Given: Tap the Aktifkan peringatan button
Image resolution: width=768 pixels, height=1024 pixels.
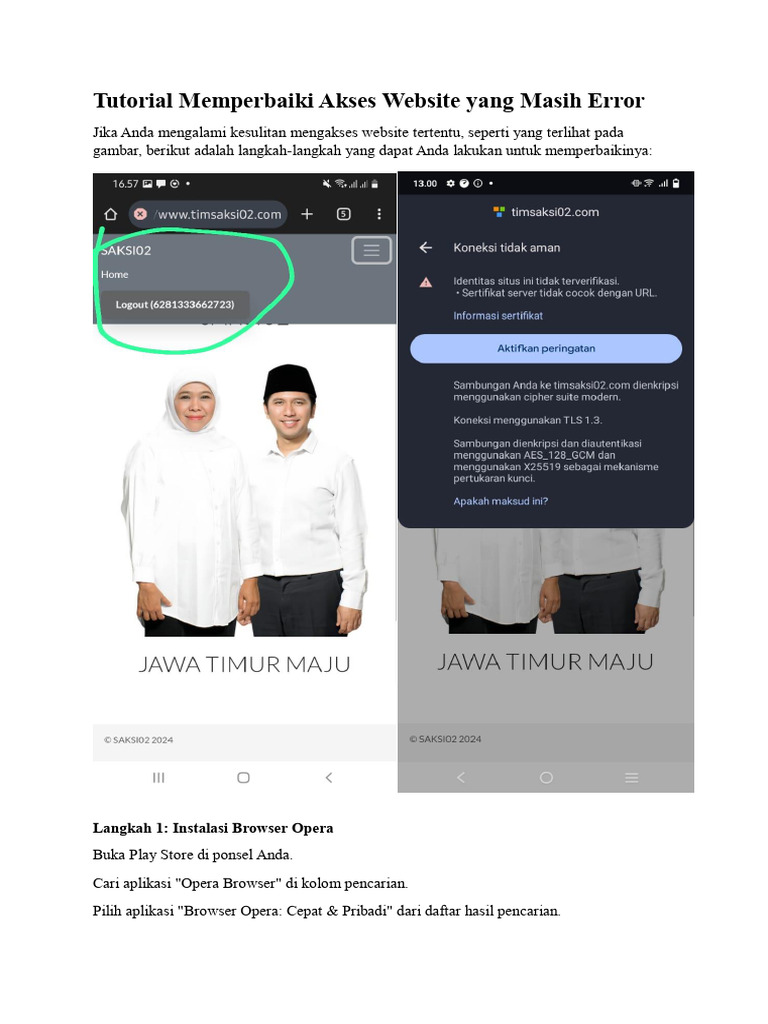Looking at the screenshot, I should pyautogui.click(x=546, y=349).
